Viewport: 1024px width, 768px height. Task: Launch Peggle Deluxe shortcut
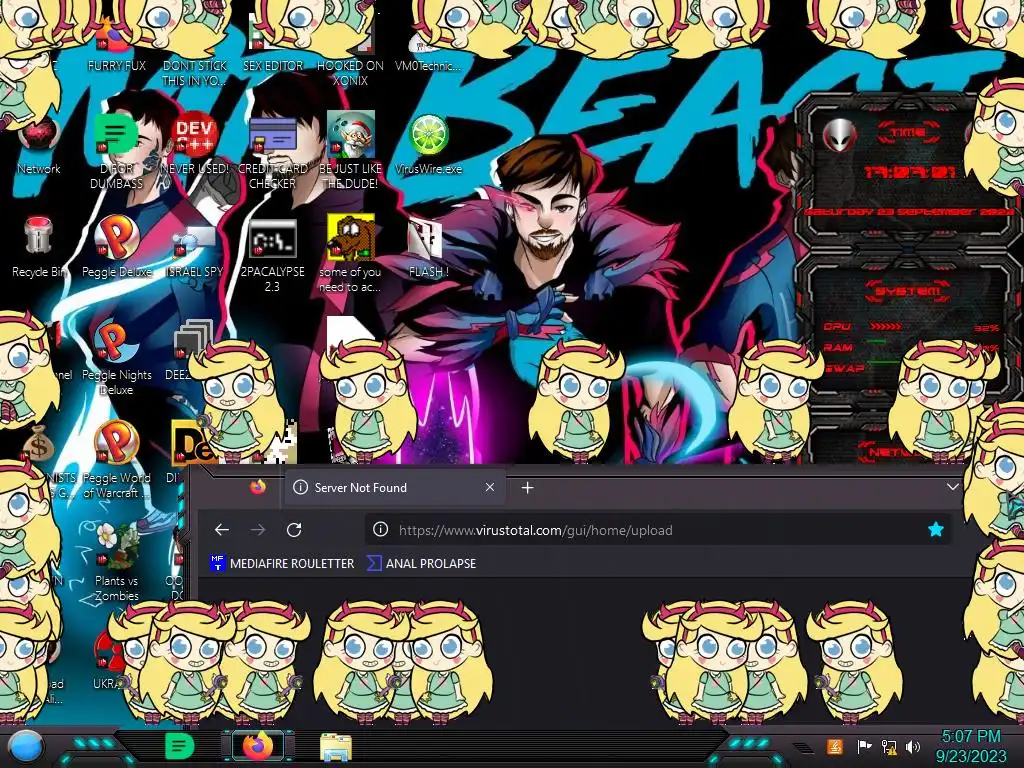coord(117,248)
